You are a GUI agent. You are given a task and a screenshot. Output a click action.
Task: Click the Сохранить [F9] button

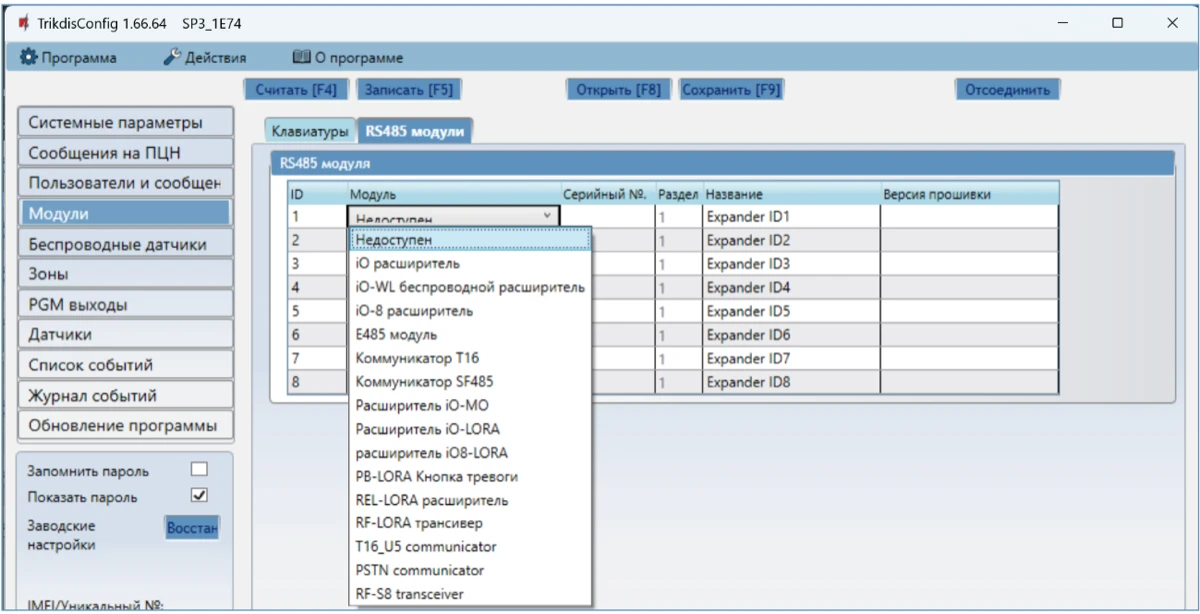point(730,89)
